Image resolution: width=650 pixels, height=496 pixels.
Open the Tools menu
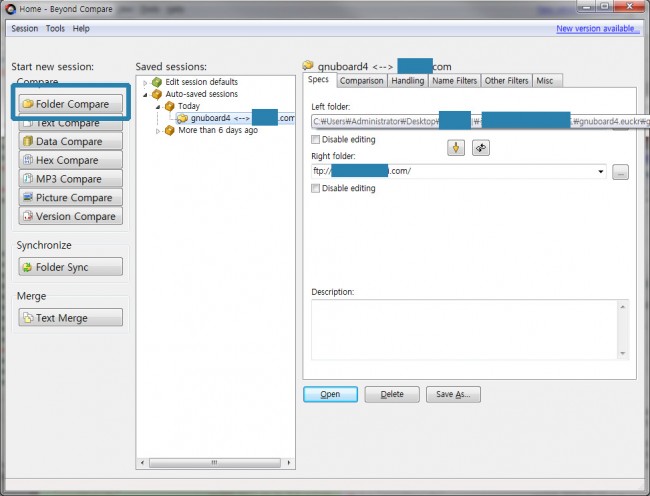click(55, 29)
